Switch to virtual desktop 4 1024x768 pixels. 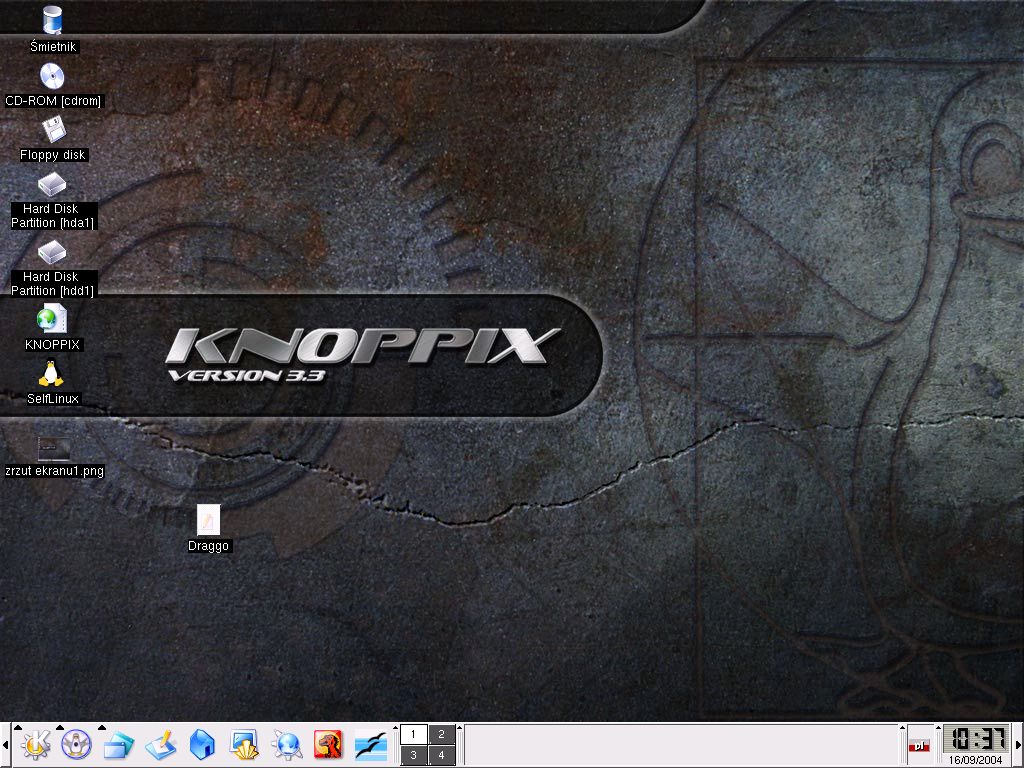click(x=441, y=755)
